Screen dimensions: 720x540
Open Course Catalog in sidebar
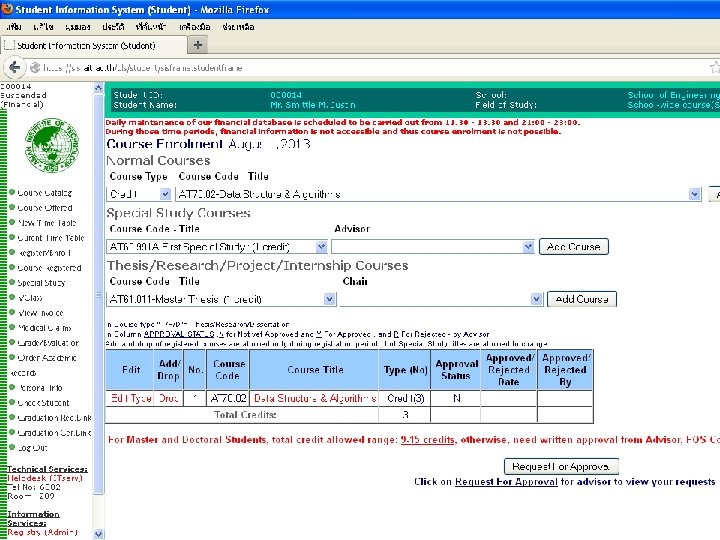click(x=45, y=193)
